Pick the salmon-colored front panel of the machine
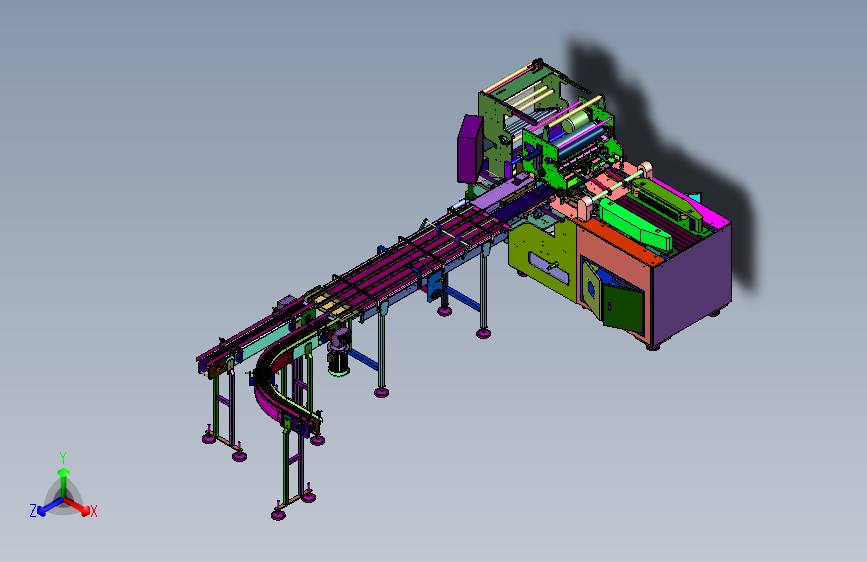 tap(614, 285)
